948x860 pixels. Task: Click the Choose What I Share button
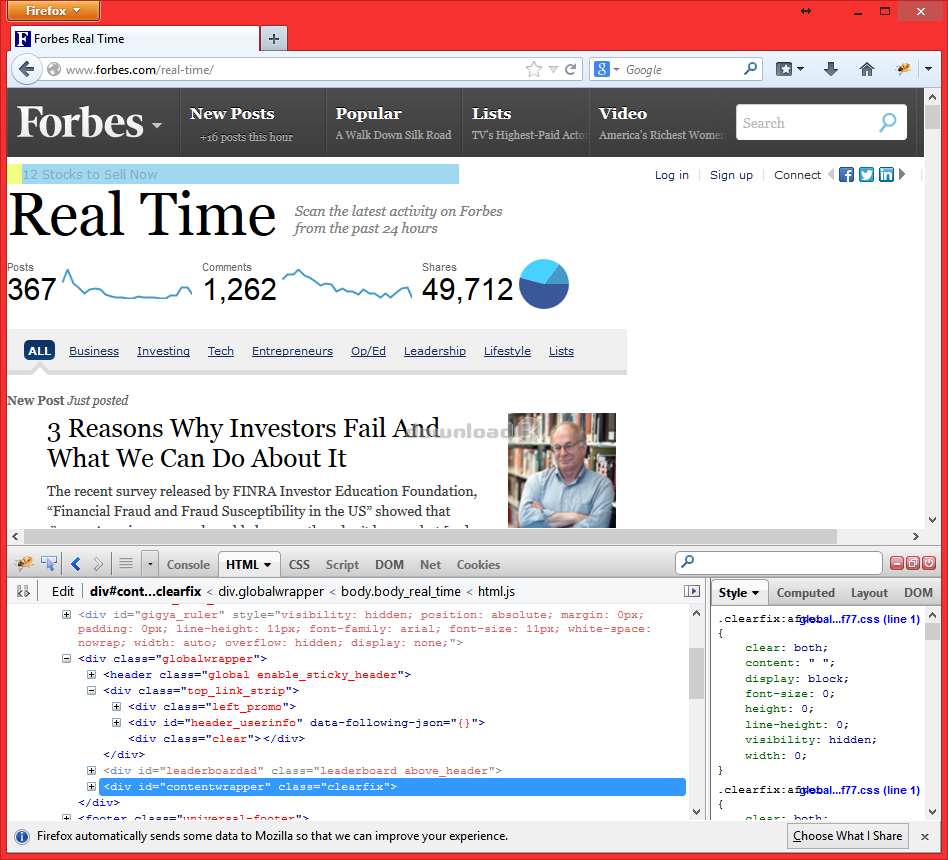(x=848, y=836)
